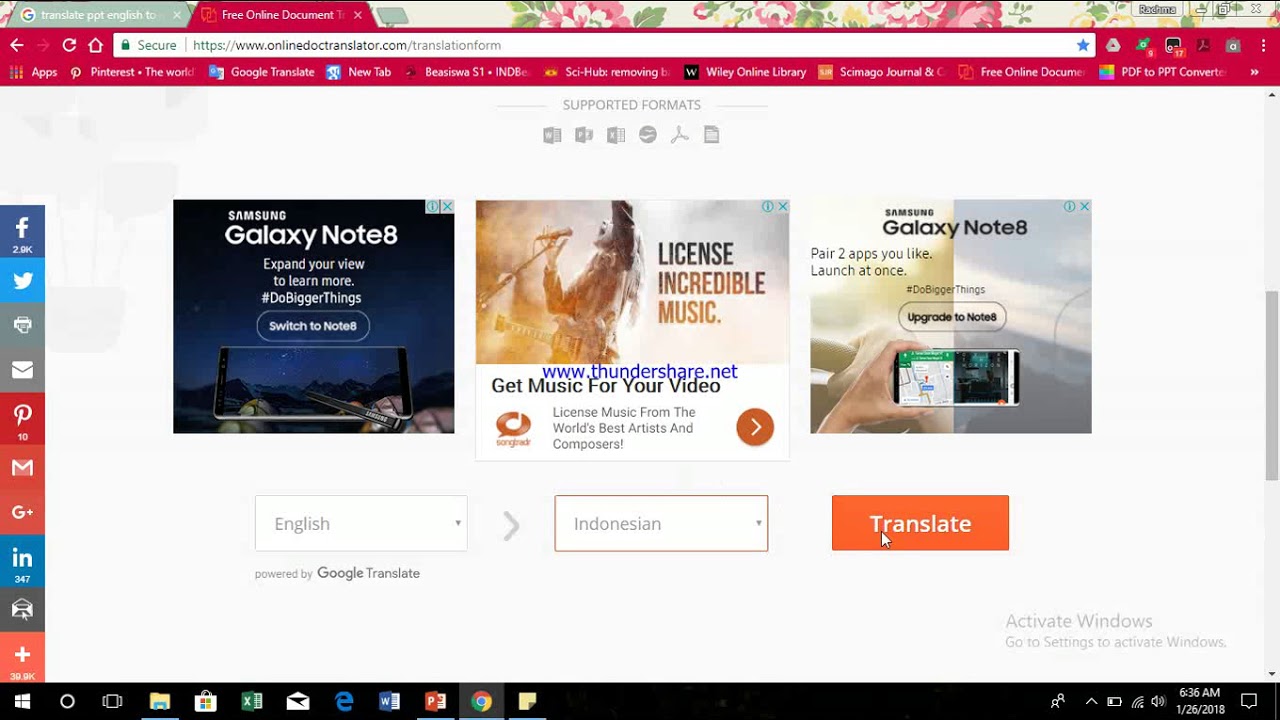Open Wiley Online Library bookmark

point(745,72)
